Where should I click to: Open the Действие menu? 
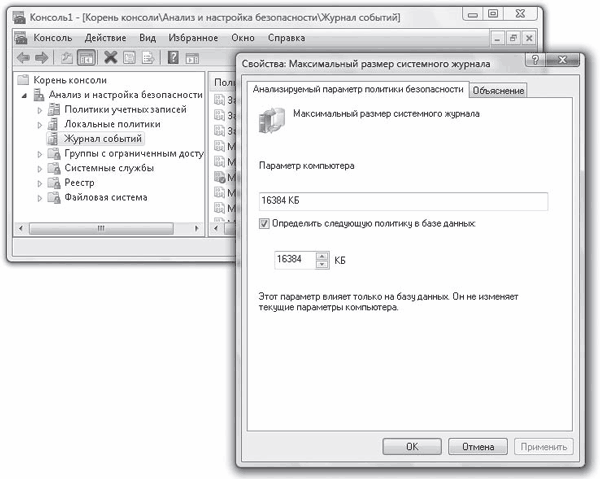(x=105, y=38)
